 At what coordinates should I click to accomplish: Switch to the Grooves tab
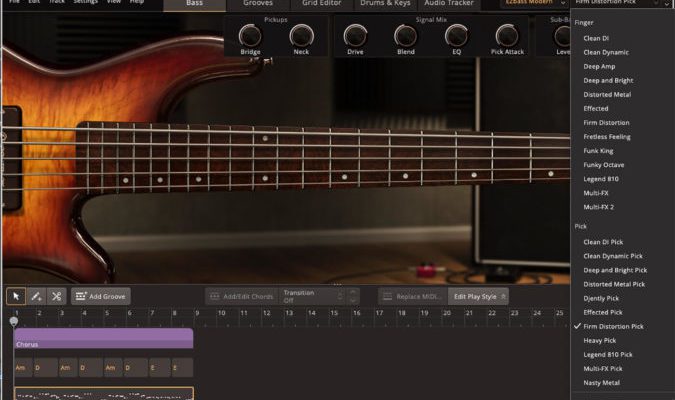point(258,4)
